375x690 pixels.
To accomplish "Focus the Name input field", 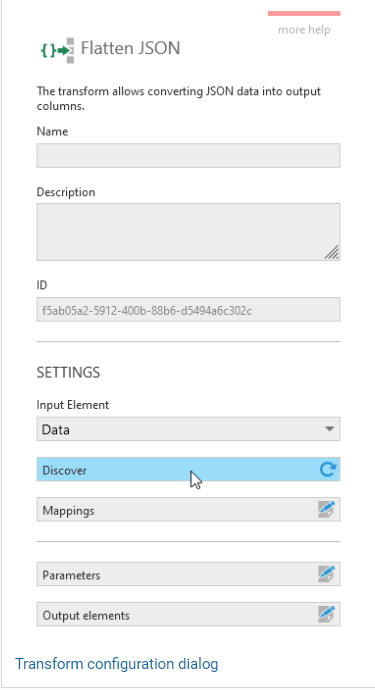I will (x=188, y=155).
